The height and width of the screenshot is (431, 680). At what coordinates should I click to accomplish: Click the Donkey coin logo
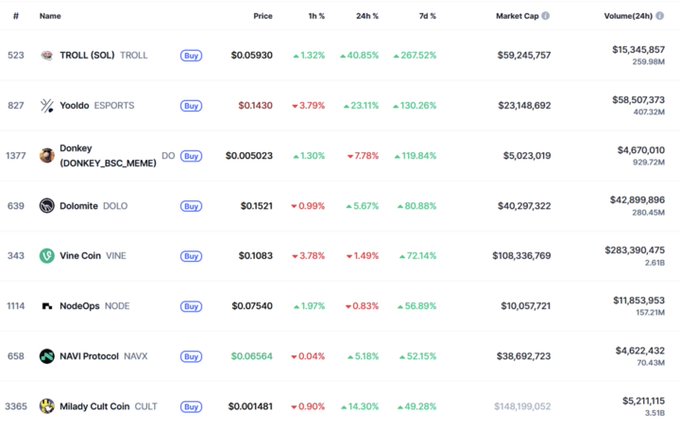tap(47, 155)
